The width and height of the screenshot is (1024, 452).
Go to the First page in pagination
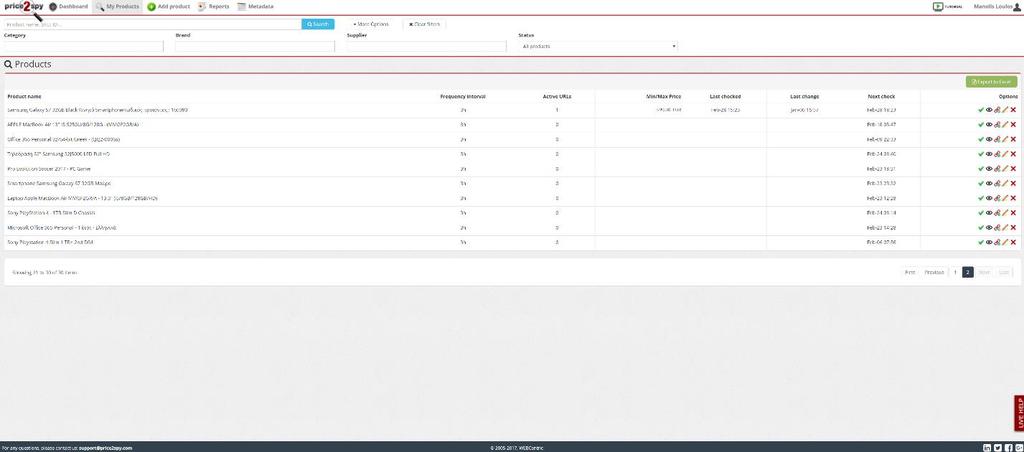(910, 272)
